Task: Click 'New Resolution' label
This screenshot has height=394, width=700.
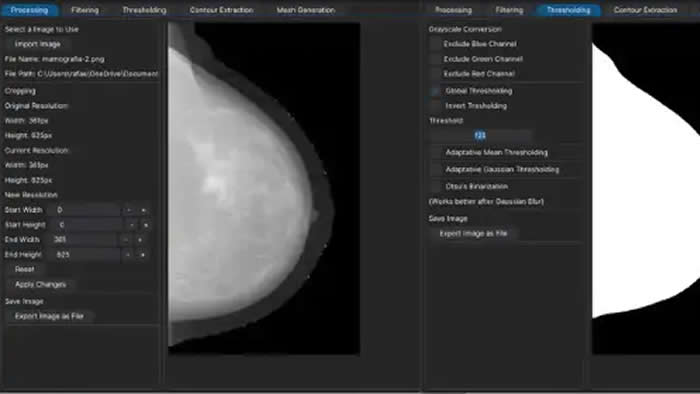Action: click(31, 195)
